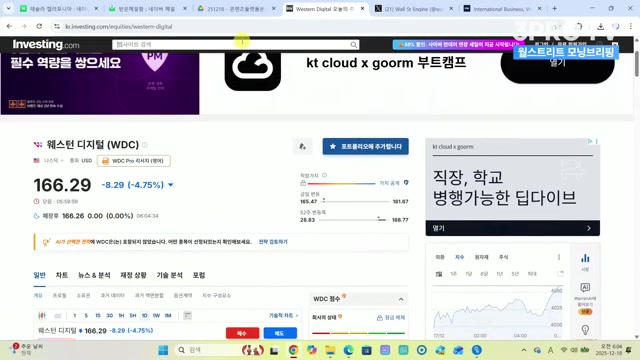This screenshot has width=640, height=360.
Task: Select the 1W chart interval
Action: point(156,316)
